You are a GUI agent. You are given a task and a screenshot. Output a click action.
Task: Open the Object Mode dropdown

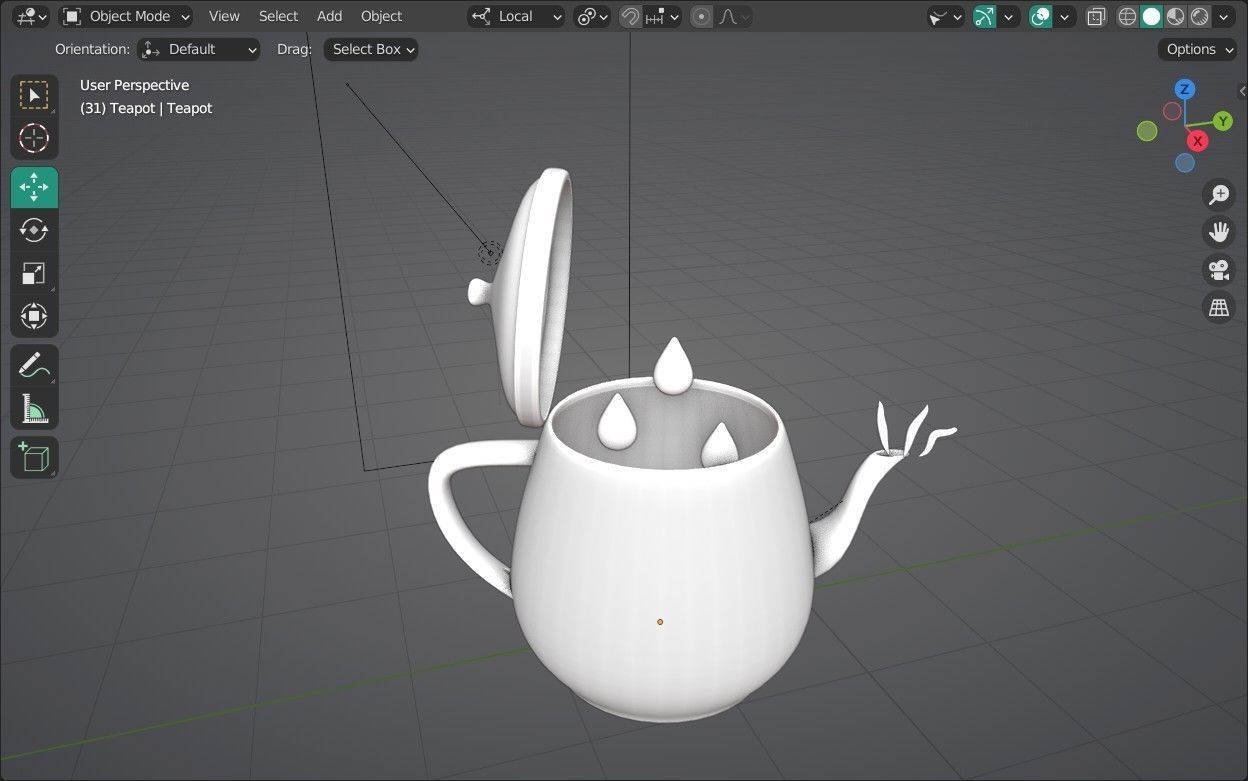126,16
